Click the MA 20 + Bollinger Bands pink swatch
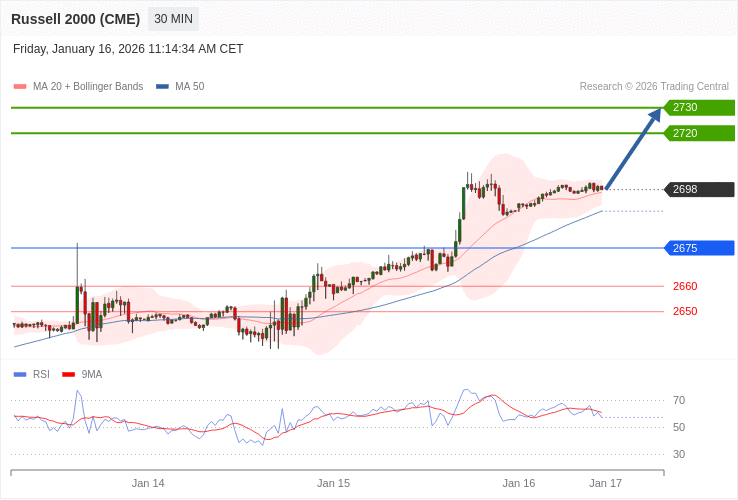 coord(20,87)
